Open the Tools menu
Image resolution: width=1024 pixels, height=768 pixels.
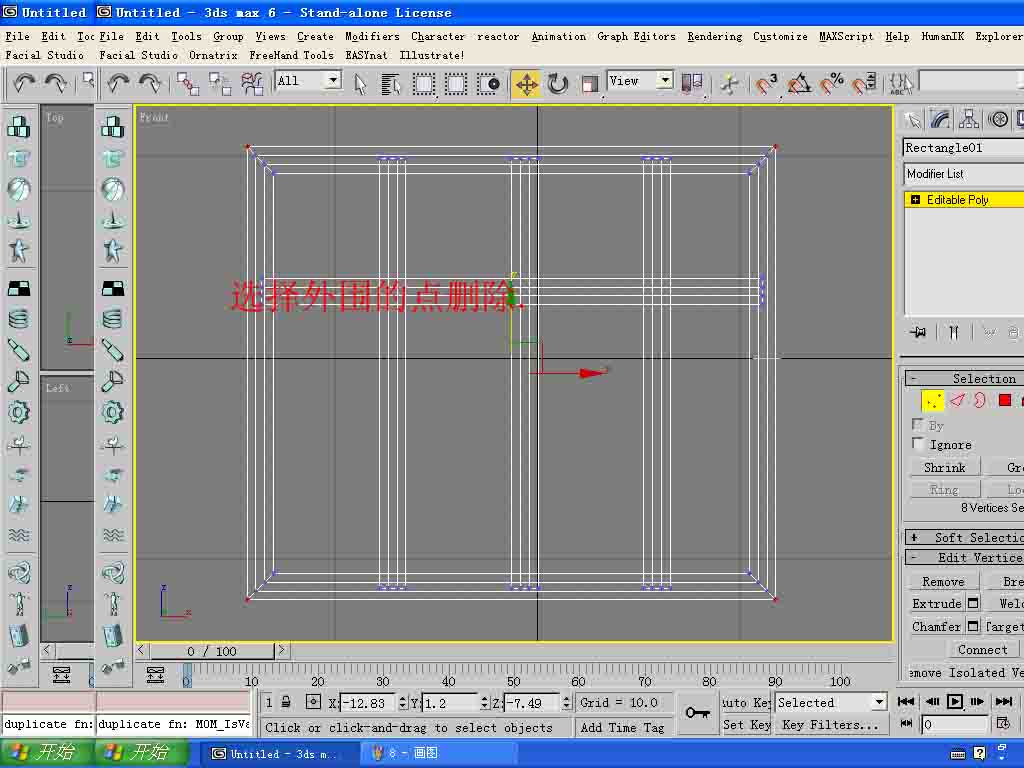186,37
